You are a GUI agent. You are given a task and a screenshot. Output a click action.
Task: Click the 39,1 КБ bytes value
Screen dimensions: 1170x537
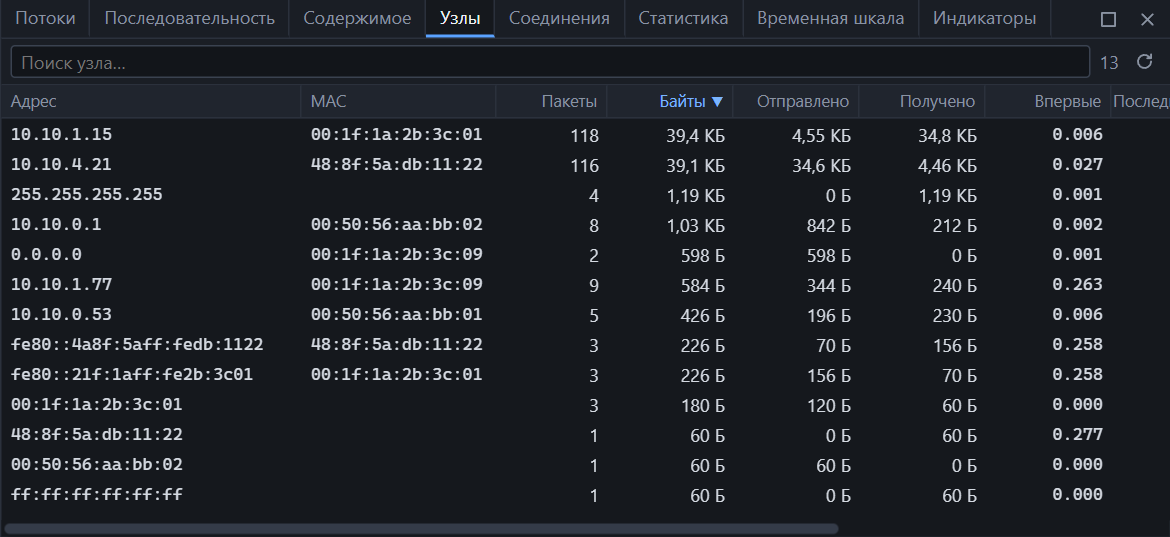[x=696, y=166]
